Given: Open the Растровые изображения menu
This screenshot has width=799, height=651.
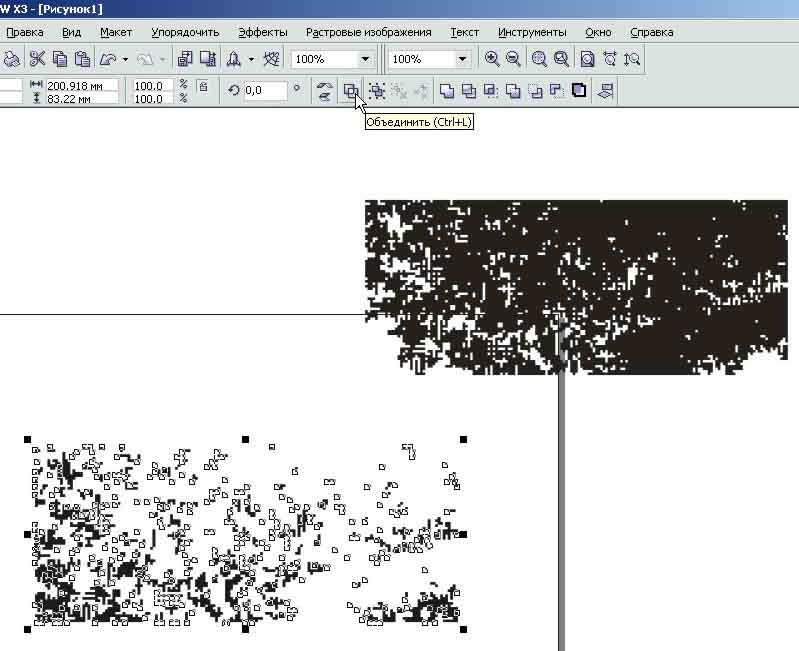Looking at the screenshot, I should [x=368, y=32].
